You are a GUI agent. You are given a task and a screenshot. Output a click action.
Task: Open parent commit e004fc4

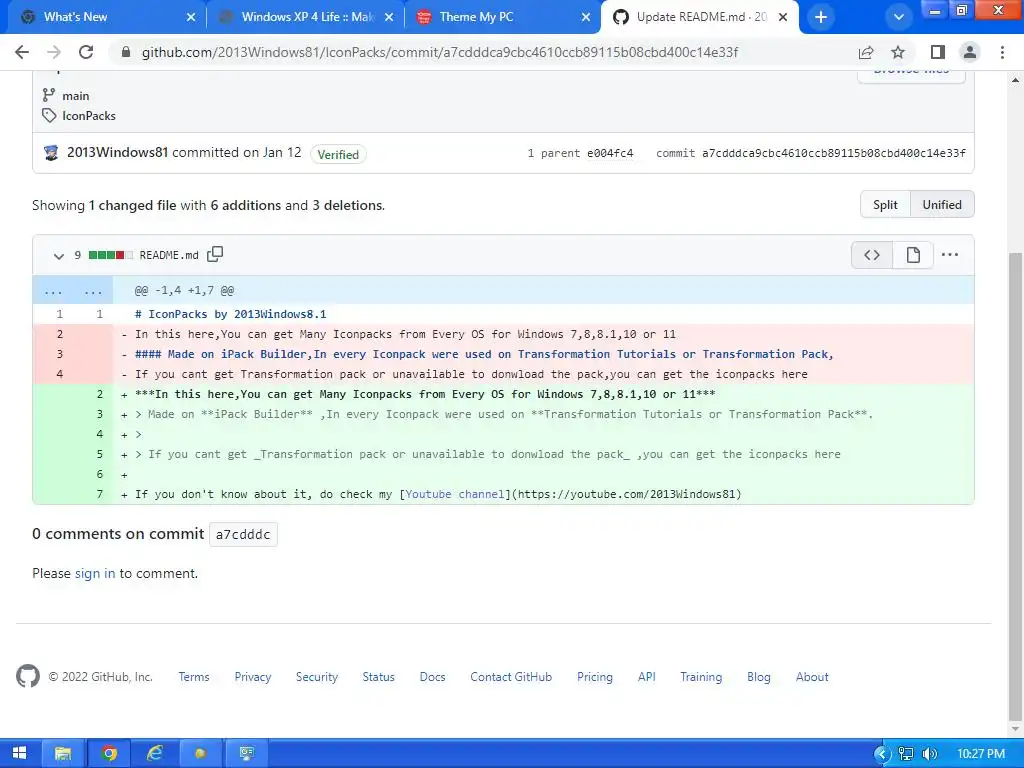point(610,153)
